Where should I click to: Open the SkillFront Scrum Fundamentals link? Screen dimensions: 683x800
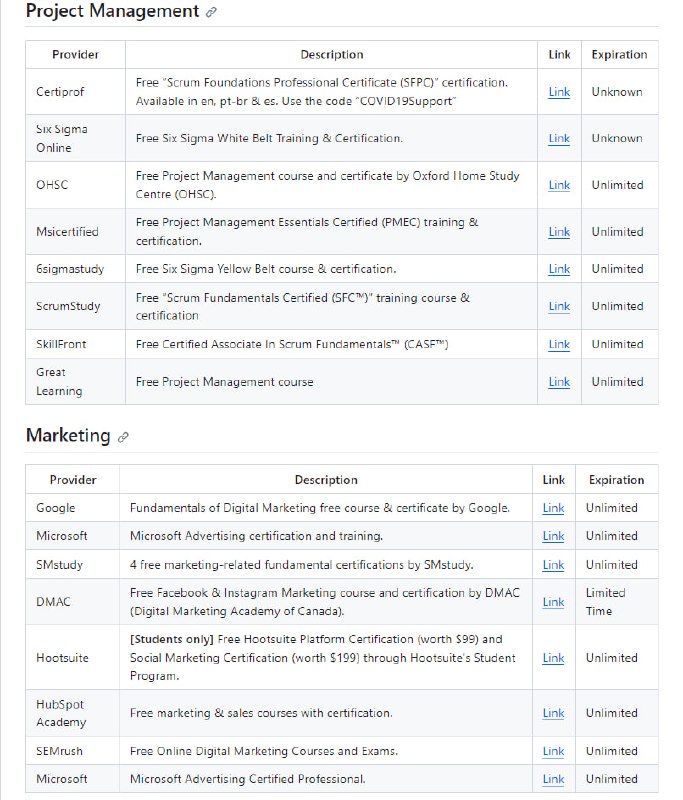pos(558,343)
